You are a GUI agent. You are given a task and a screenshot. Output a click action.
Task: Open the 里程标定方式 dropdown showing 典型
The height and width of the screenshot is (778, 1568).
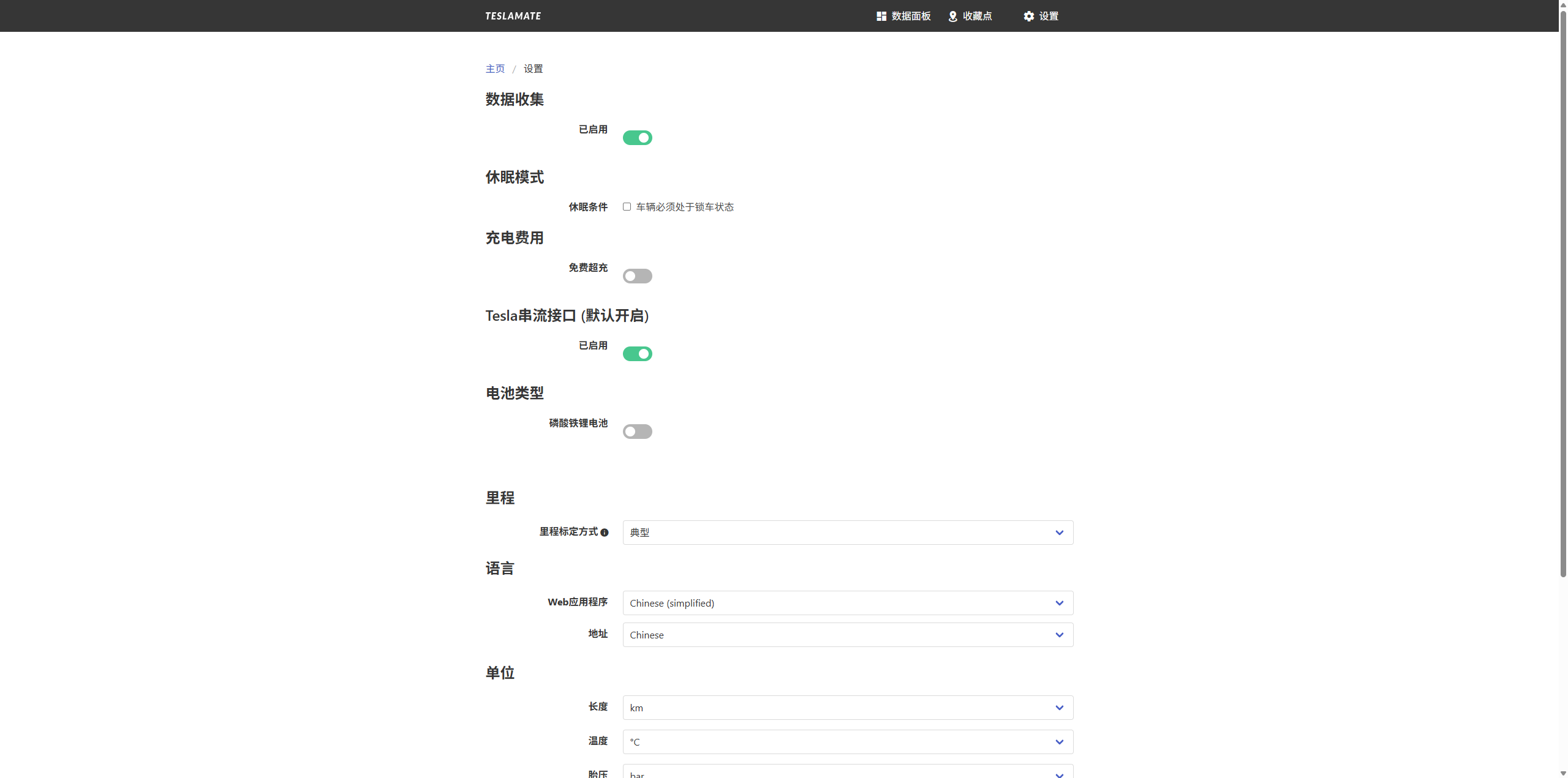(x=847, y=533)
